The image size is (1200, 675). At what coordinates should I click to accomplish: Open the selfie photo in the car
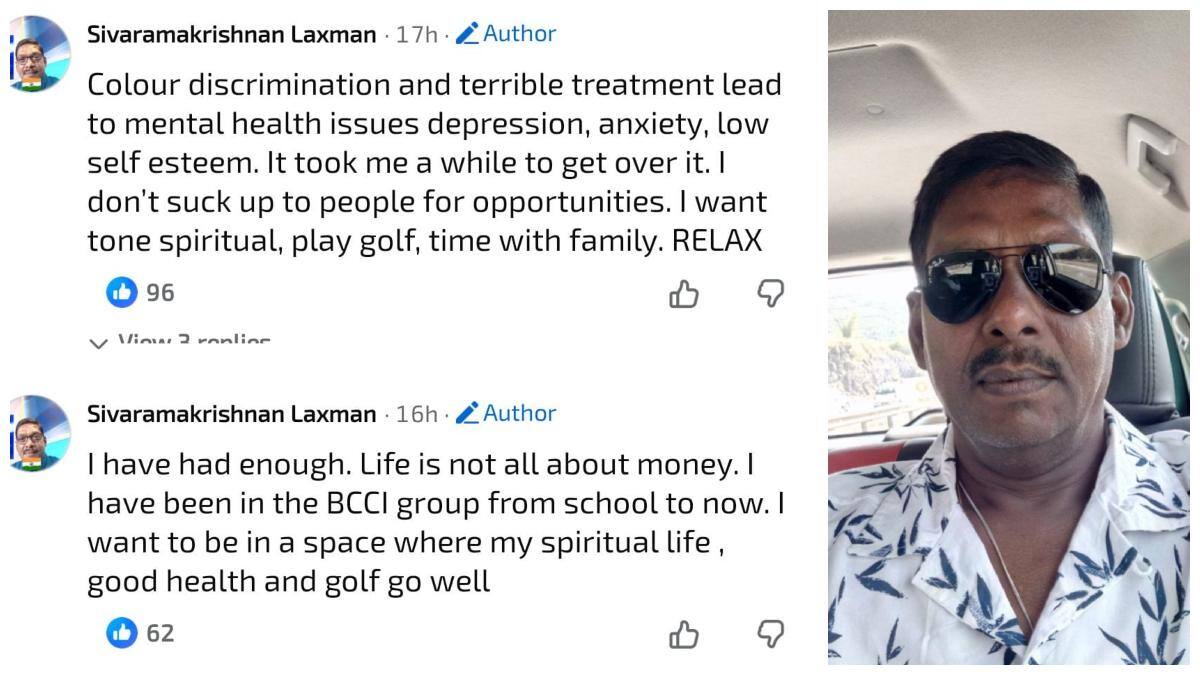(x=1008, y=337)
